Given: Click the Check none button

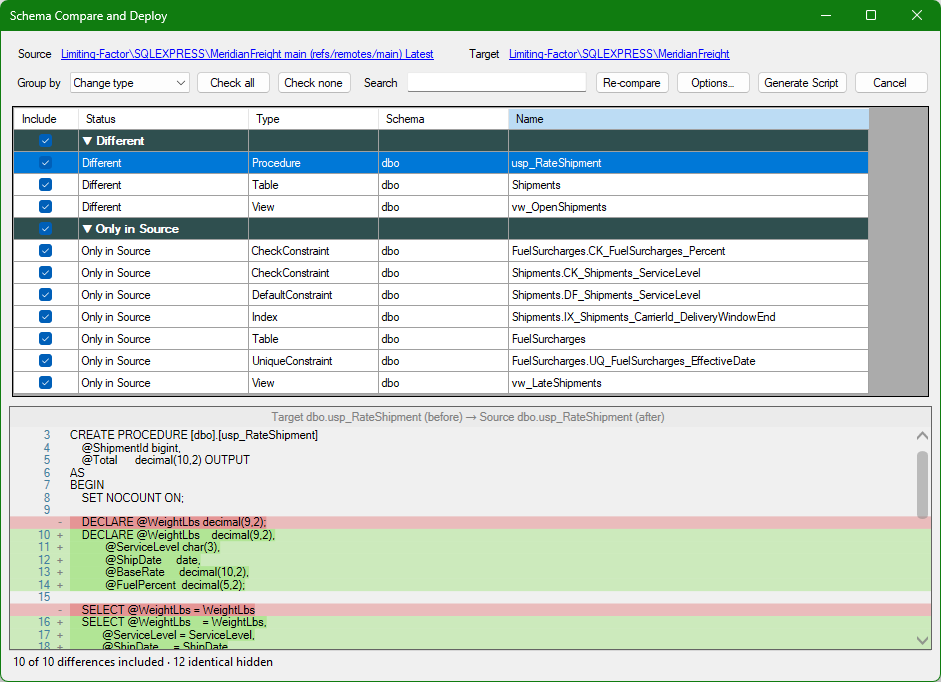Looking at the screenshot, I should (x=313, y=83).
